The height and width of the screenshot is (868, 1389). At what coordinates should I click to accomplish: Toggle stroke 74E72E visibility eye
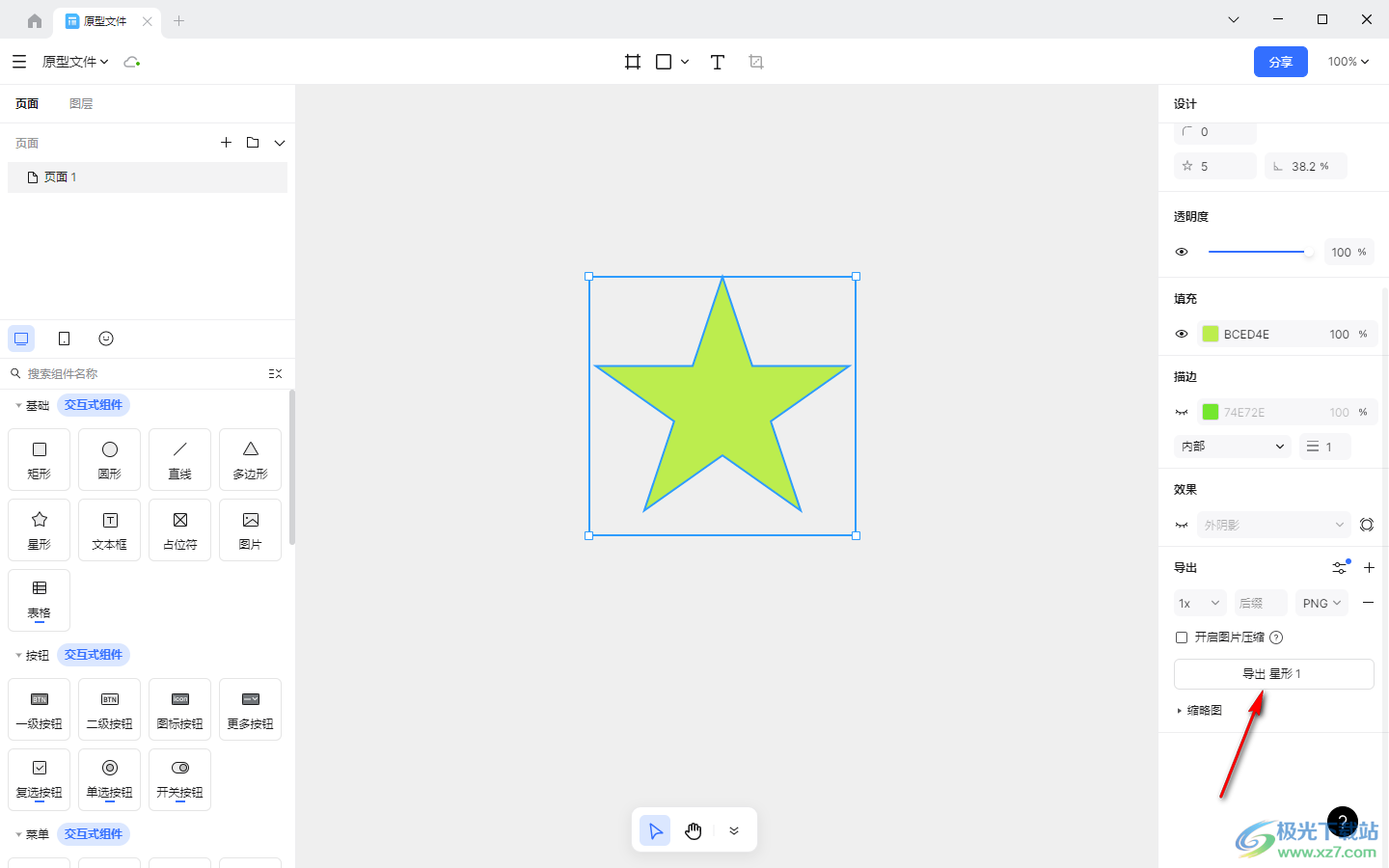(1182, 412)
